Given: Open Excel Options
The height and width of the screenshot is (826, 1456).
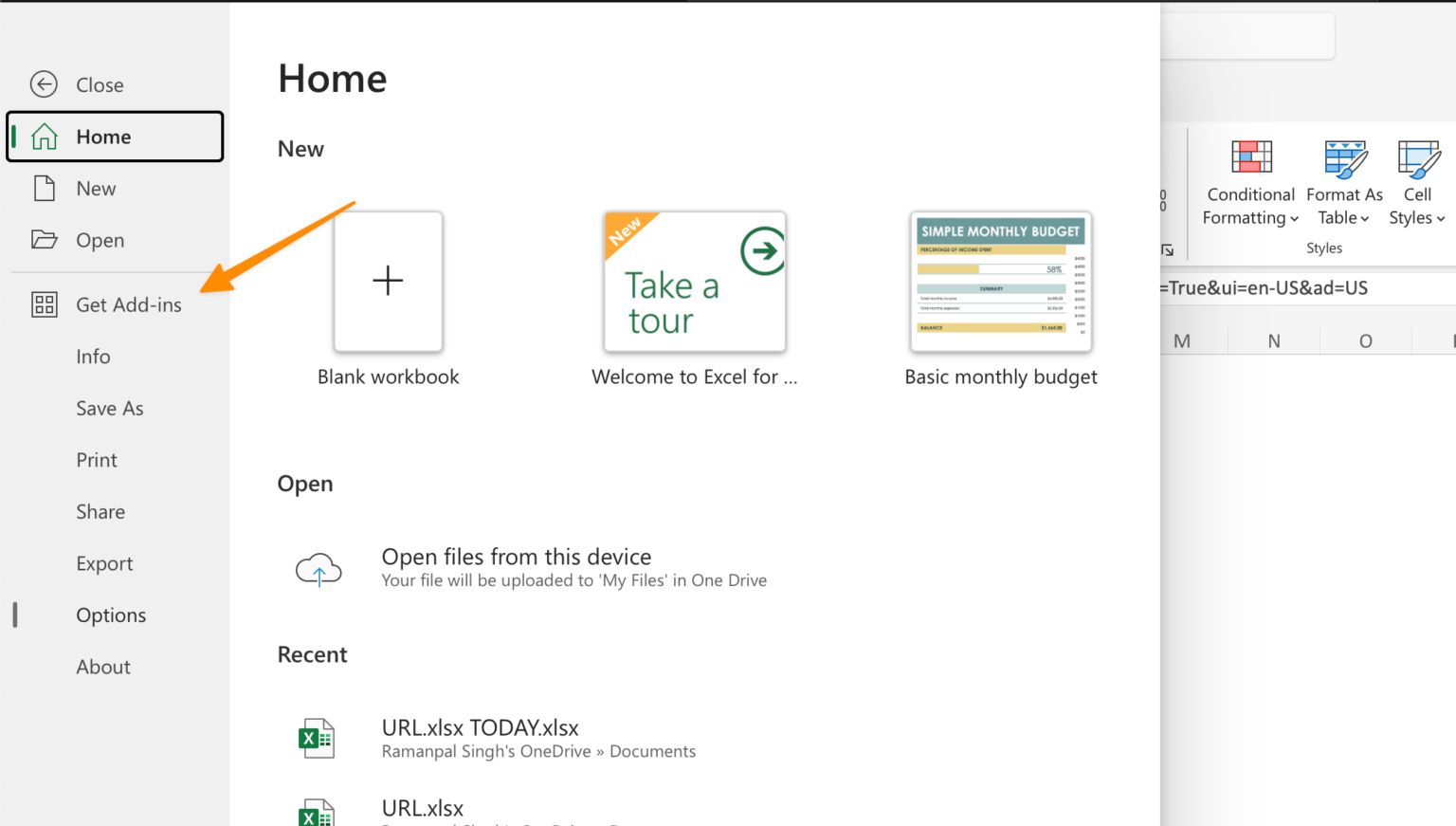Looking at the screenshot, I should [111, 615].
